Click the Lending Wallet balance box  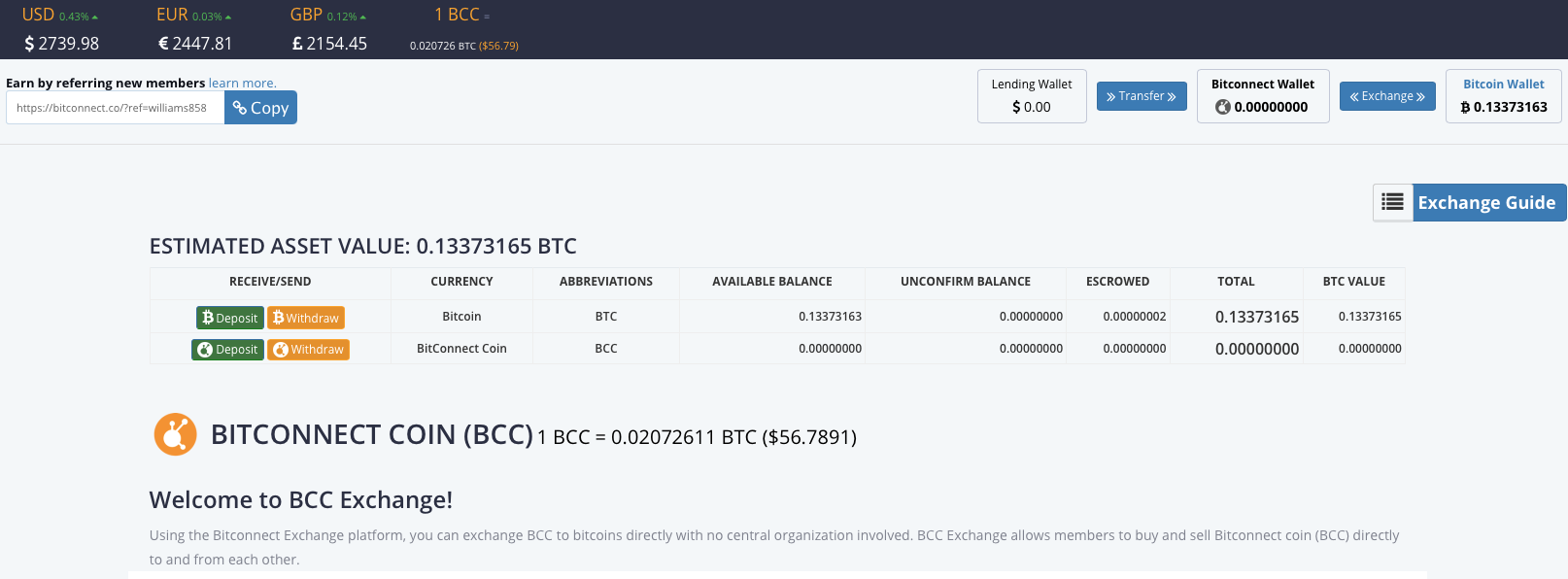(x=1031, y=96)
